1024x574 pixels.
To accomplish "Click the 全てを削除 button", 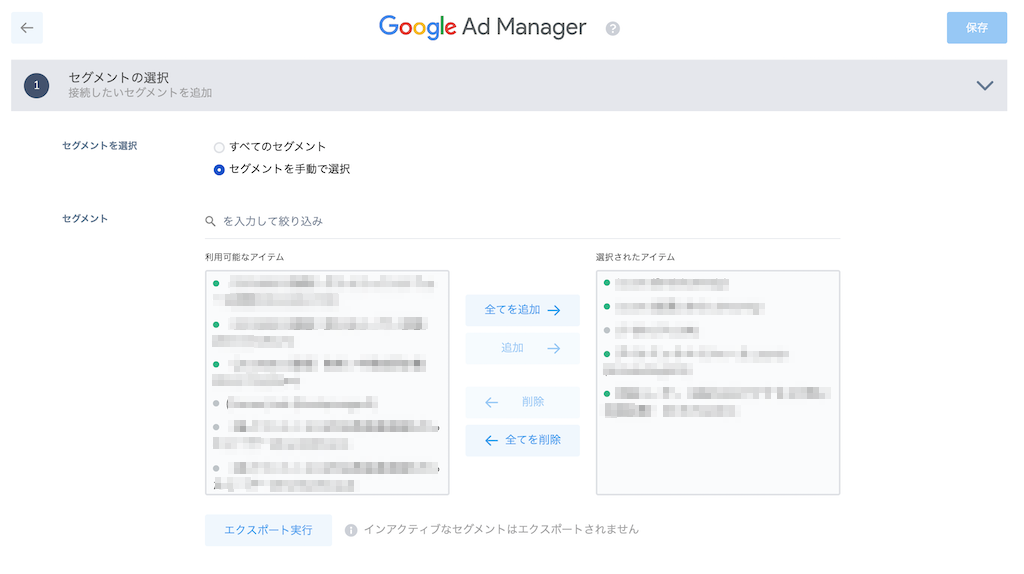I will 522,440.
